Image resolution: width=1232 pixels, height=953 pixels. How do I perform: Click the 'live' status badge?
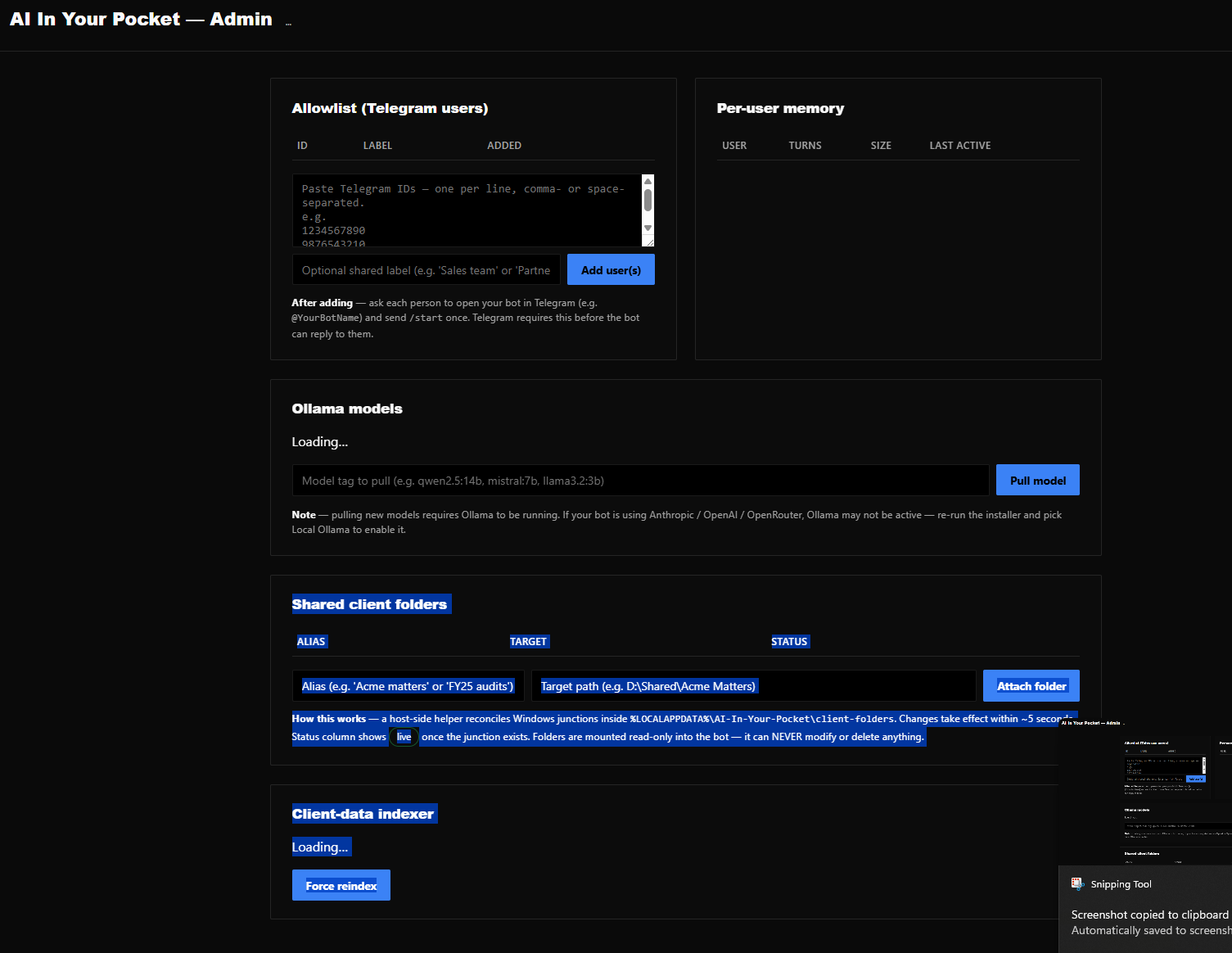point(404,737)
